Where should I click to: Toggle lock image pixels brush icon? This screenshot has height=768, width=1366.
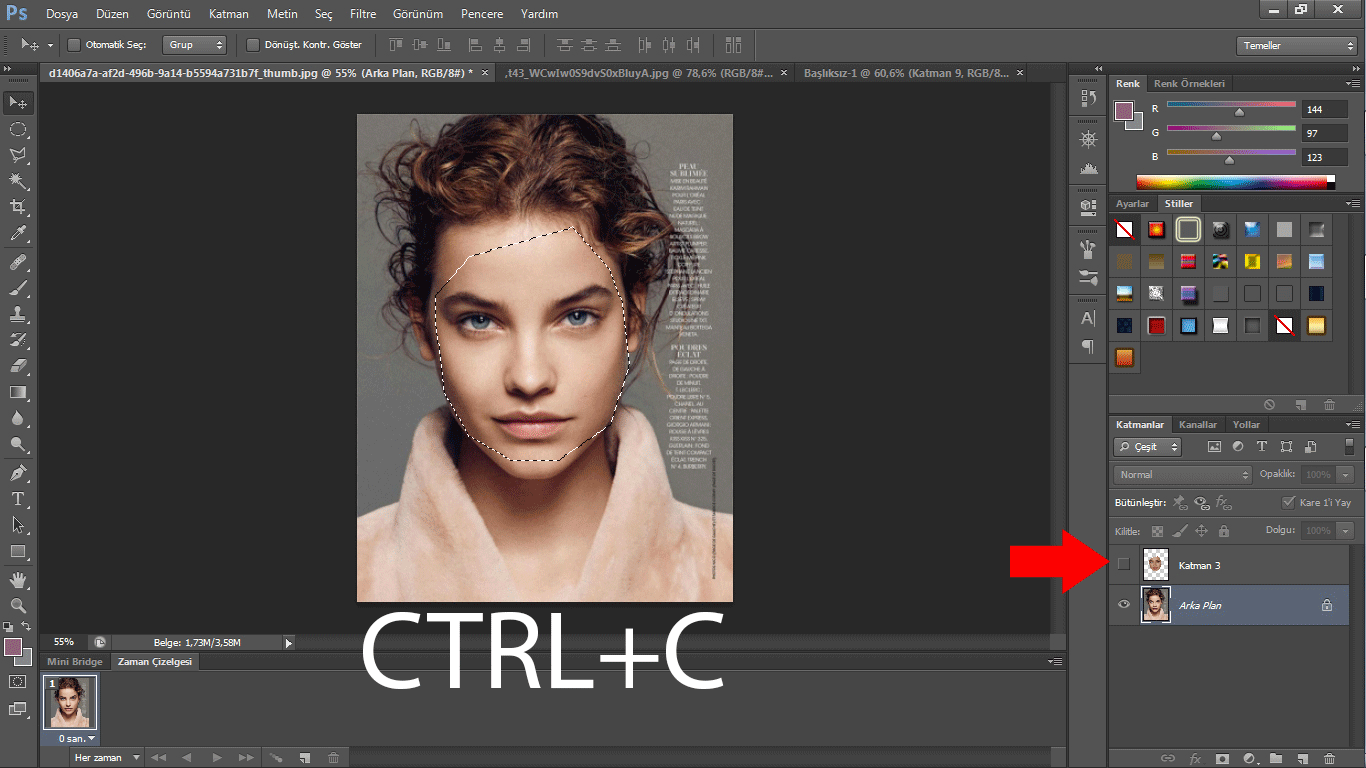click(1179, 531)
